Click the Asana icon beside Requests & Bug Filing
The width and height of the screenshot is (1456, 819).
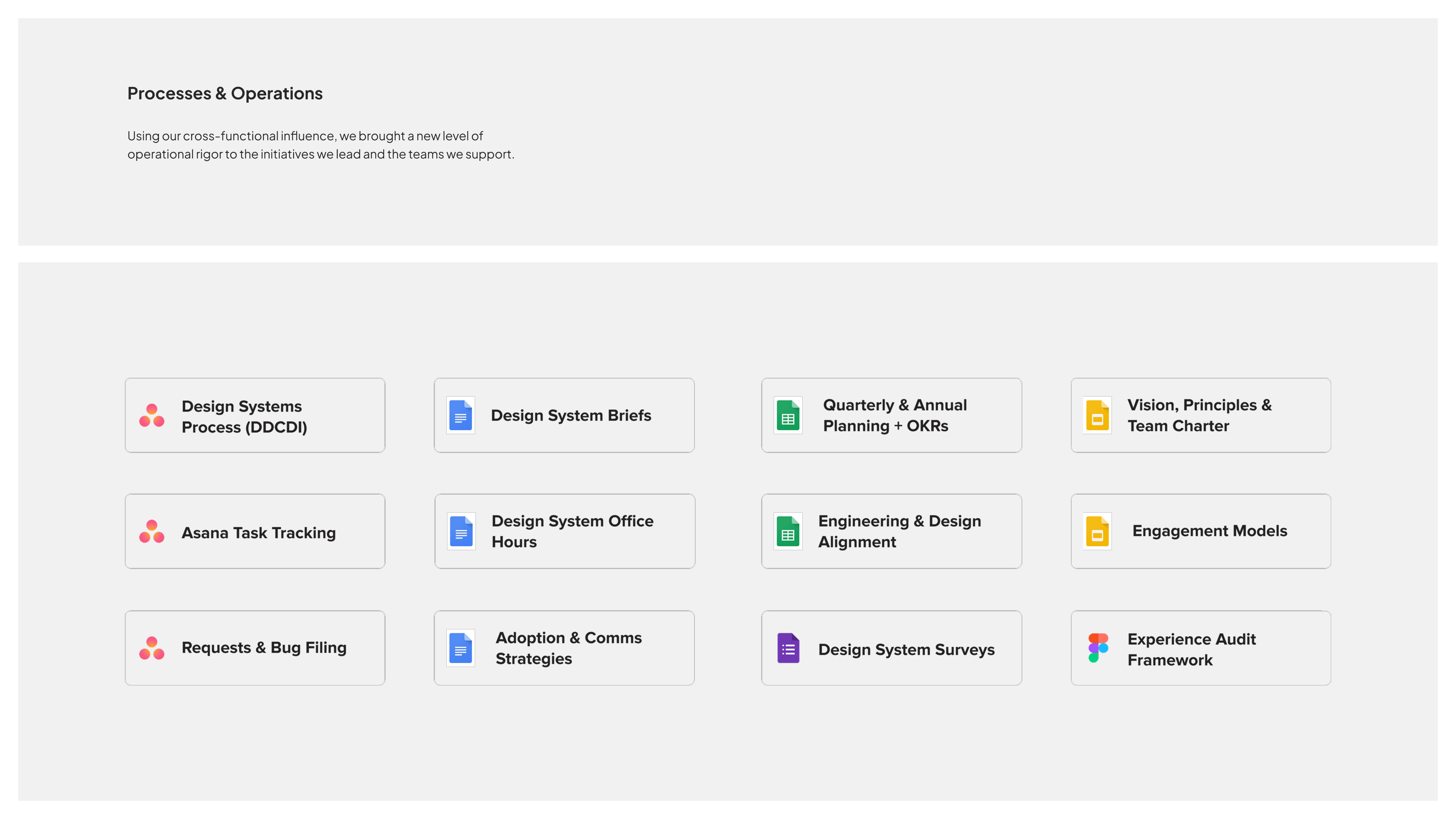coord(152,648)
